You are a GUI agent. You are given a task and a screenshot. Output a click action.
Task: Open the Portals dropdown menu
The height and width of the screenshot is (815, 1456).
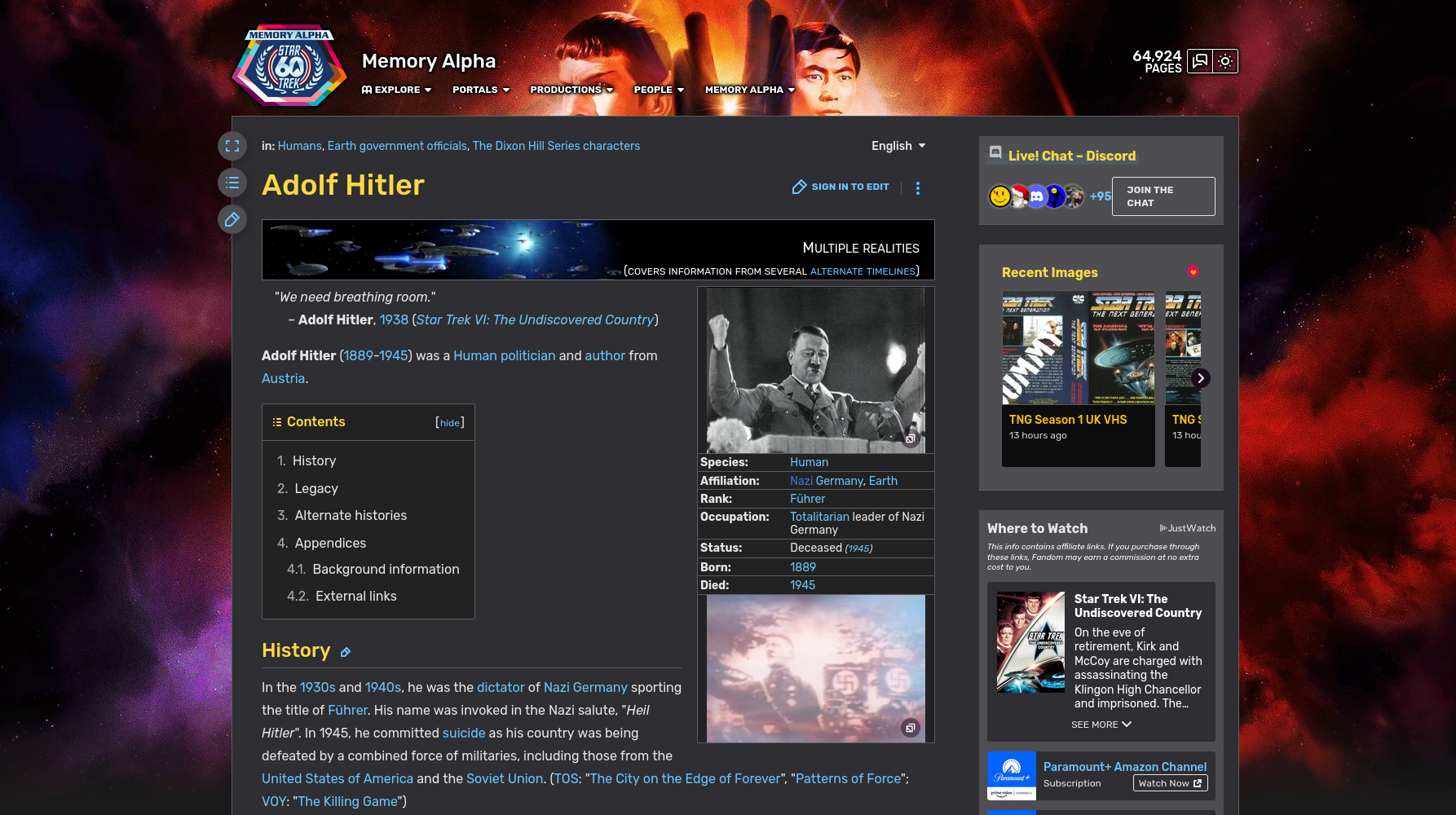tap(481, 90)
